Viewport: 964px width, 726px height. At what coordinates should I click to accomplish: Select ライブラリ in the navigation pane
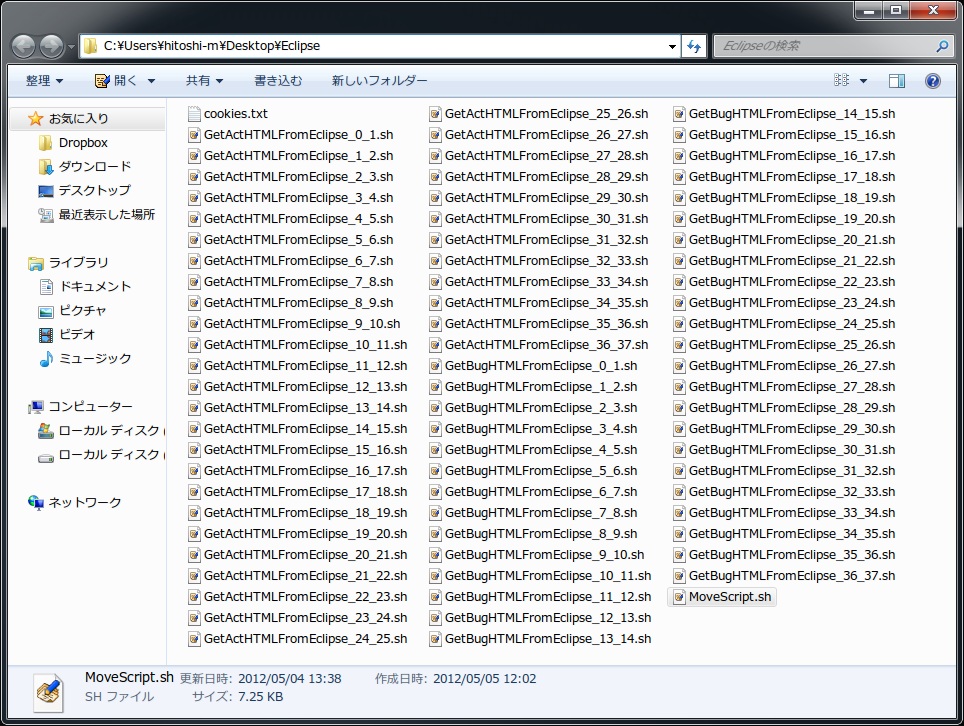79,263
